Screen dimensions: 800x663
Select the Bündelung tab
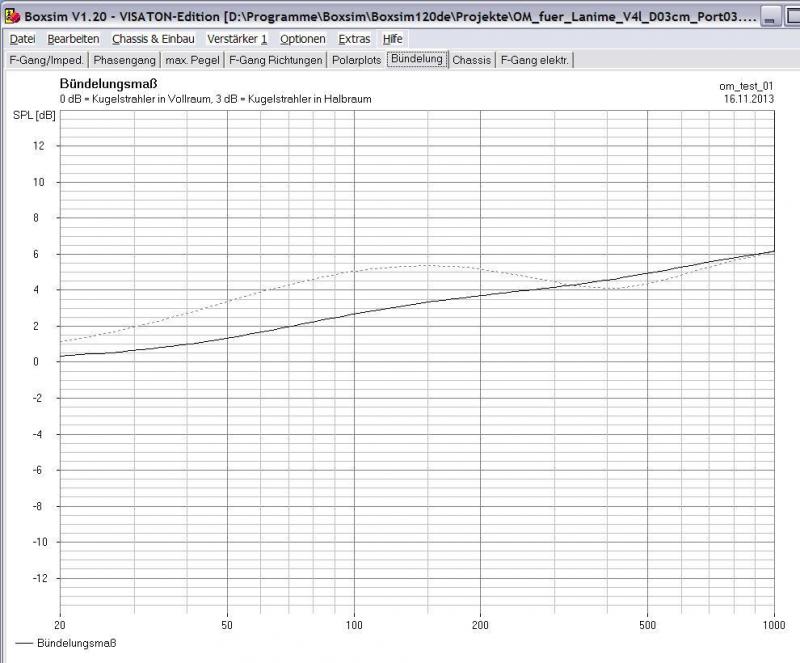[417, 59]
